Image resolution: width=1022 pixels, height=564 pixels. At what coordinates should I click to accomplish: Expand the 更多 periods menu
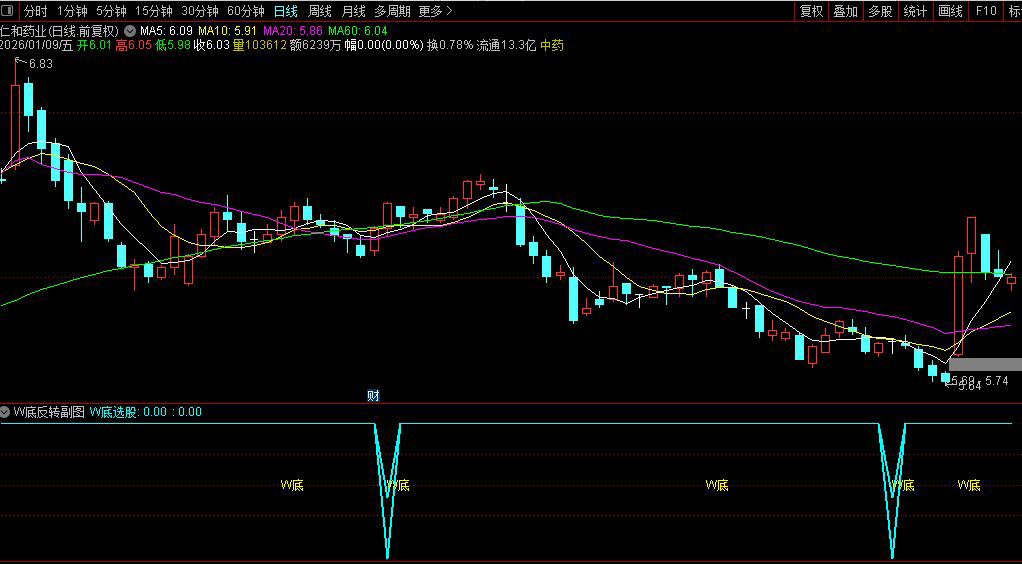click(435, 11)
